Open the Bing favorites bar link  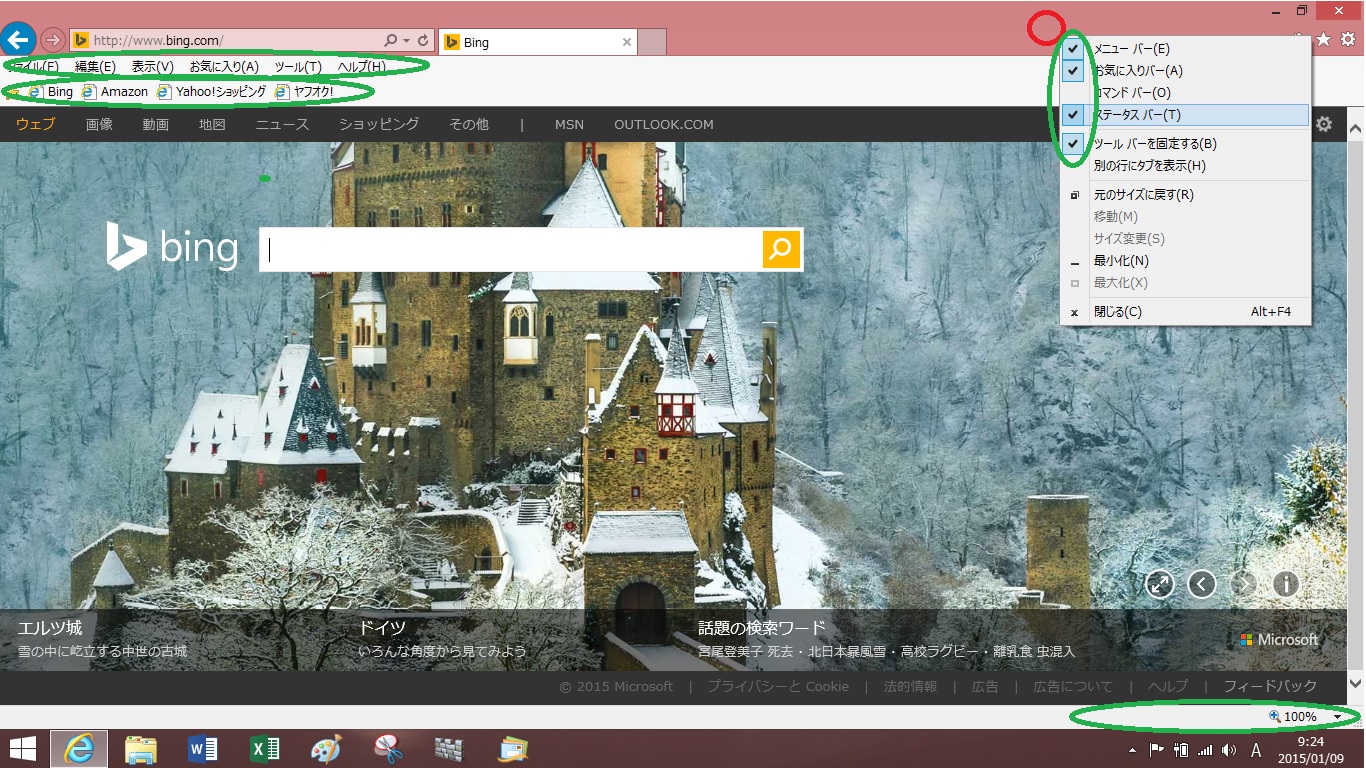(51, 91)
